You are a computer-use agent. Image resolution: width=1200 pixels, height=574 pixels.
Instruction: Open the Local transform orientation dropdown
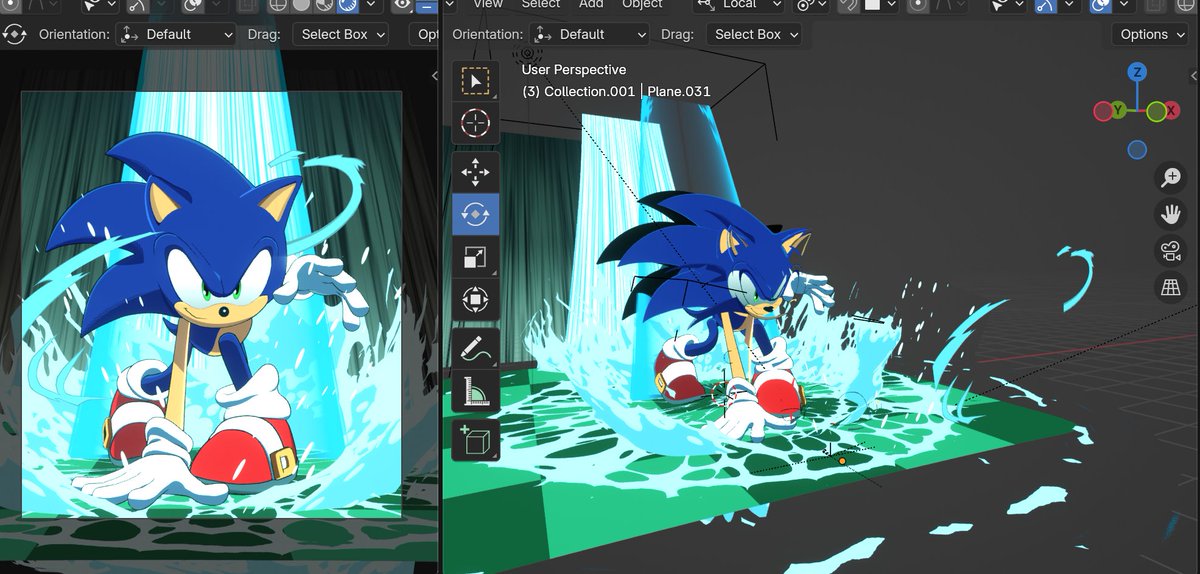coord(738,4)
